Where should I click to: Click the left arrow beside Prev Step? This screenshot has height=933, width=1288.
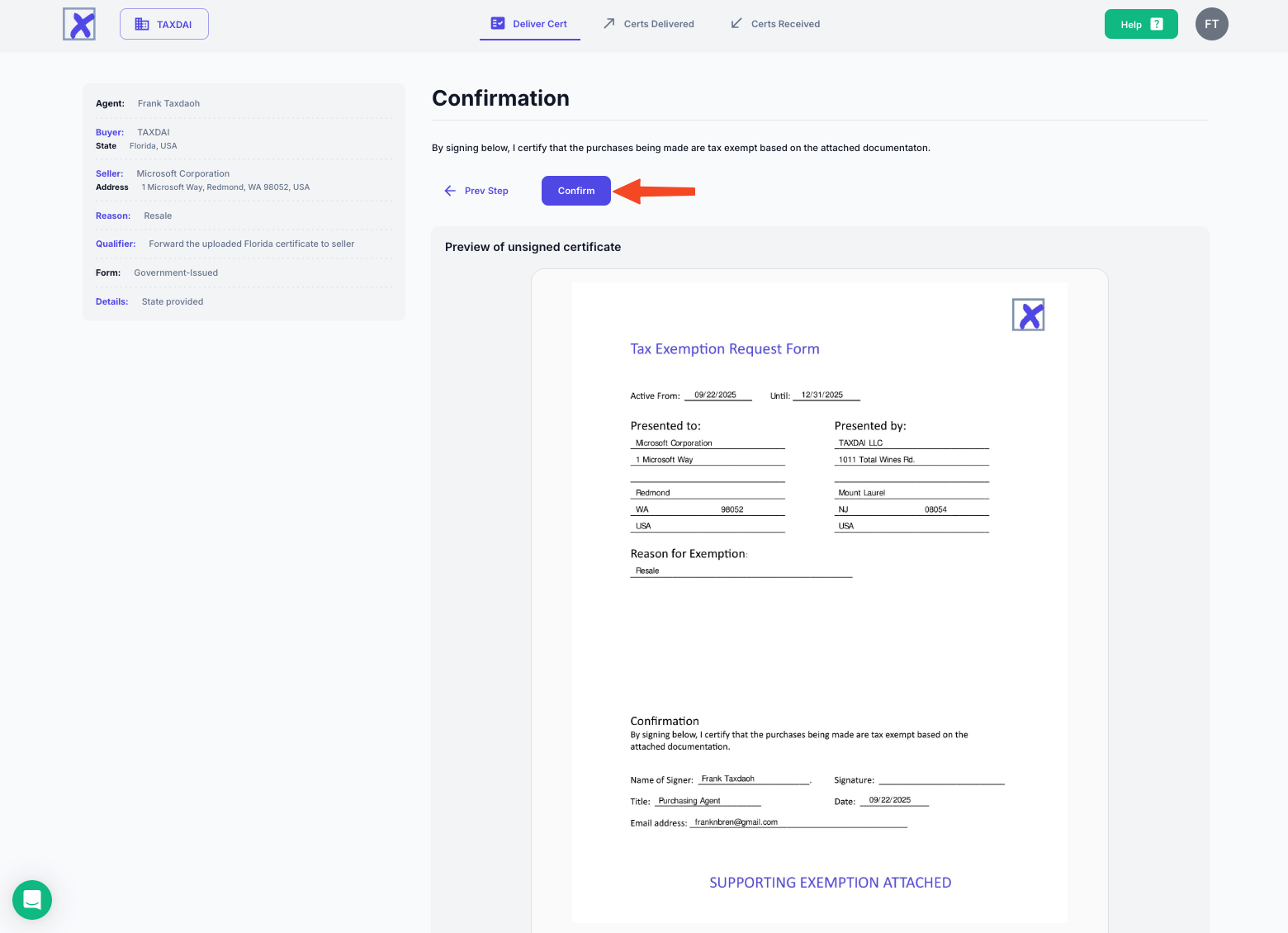click(450, 191)
